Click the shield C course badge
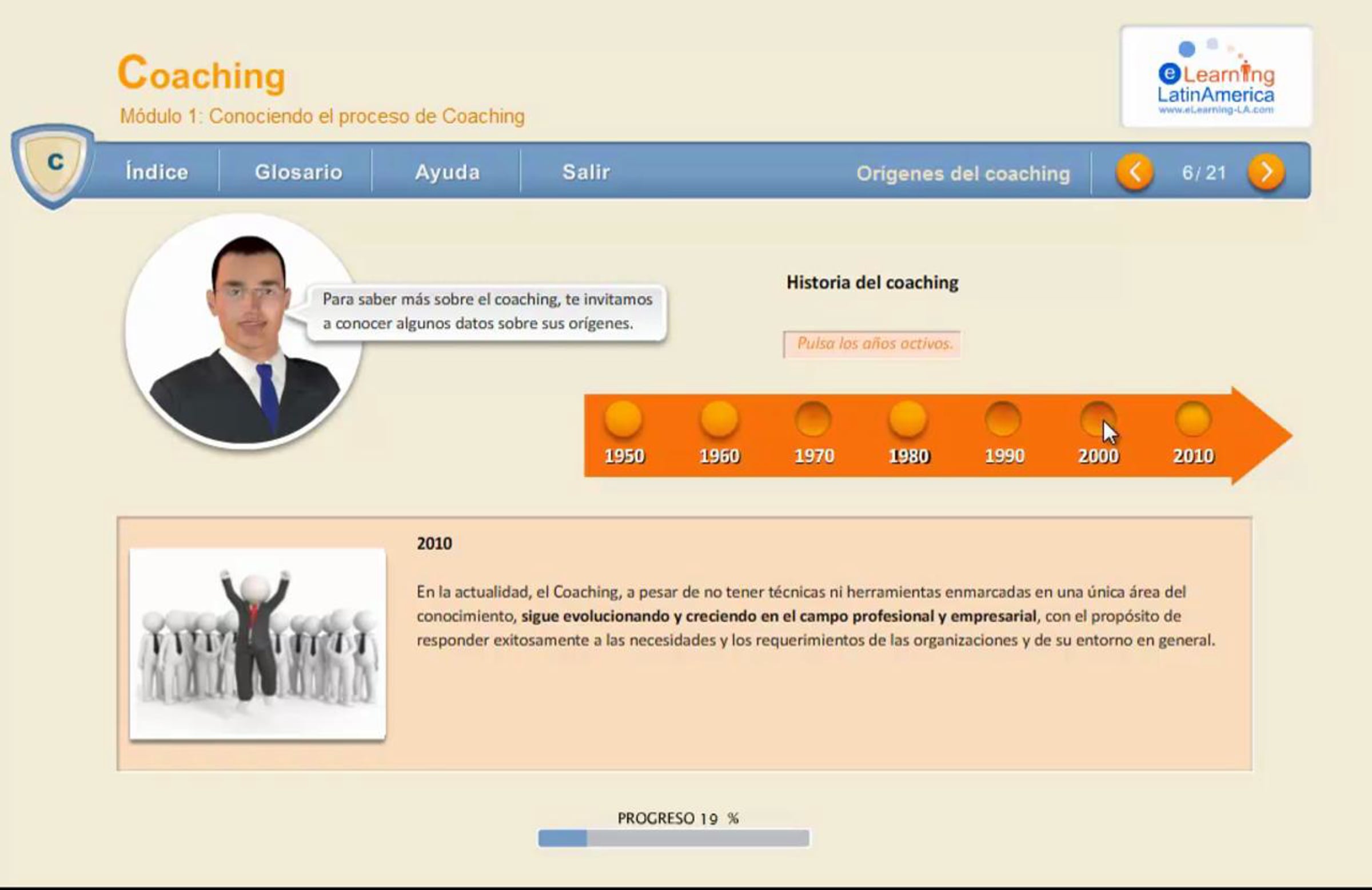This screenshot has height=890, width=1372. (x=53, y=164)
